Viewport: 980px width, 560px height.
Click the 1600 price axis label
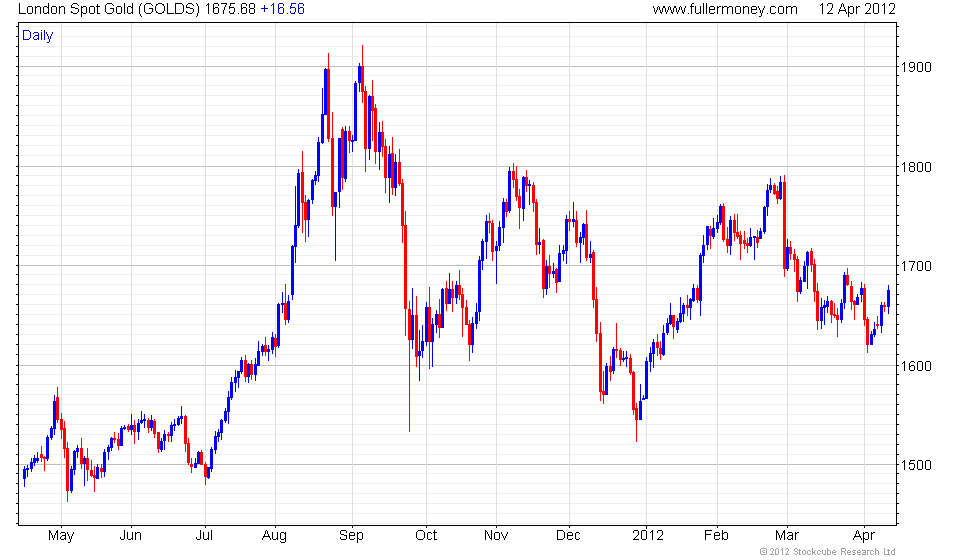(x=916, y=366)
